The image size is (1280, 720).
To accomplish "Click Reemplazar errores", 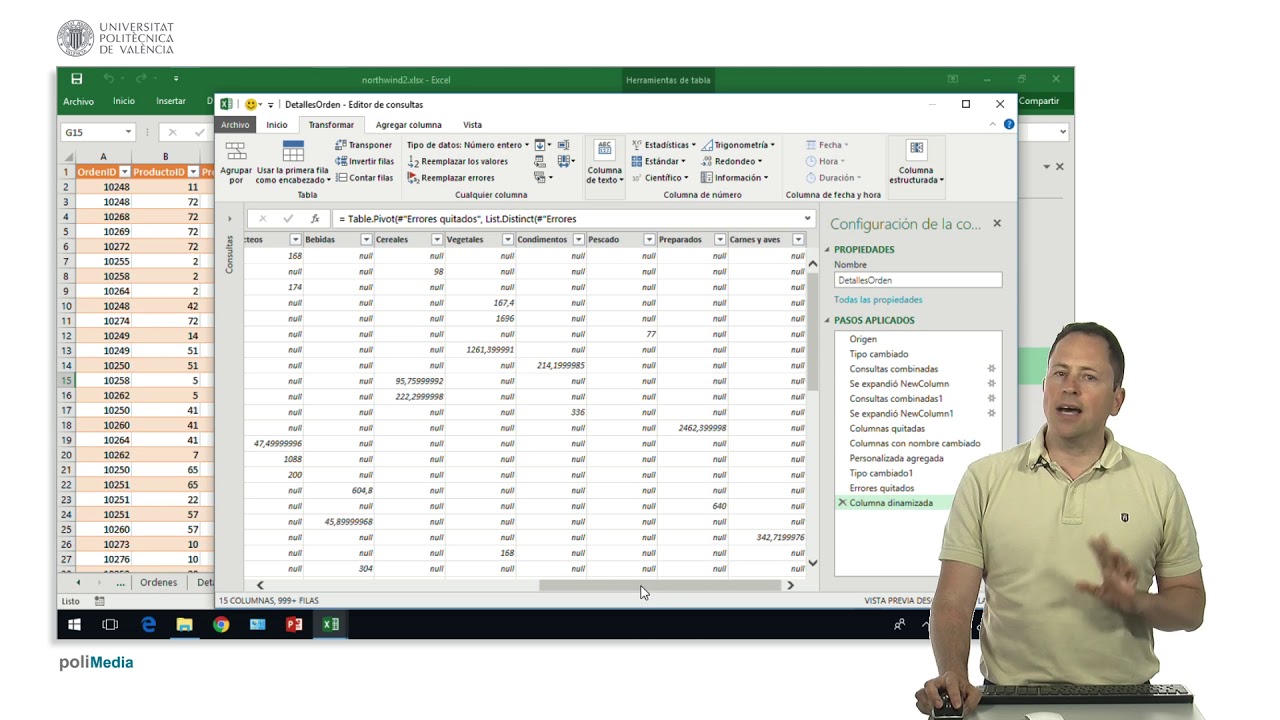I will 451,177.
